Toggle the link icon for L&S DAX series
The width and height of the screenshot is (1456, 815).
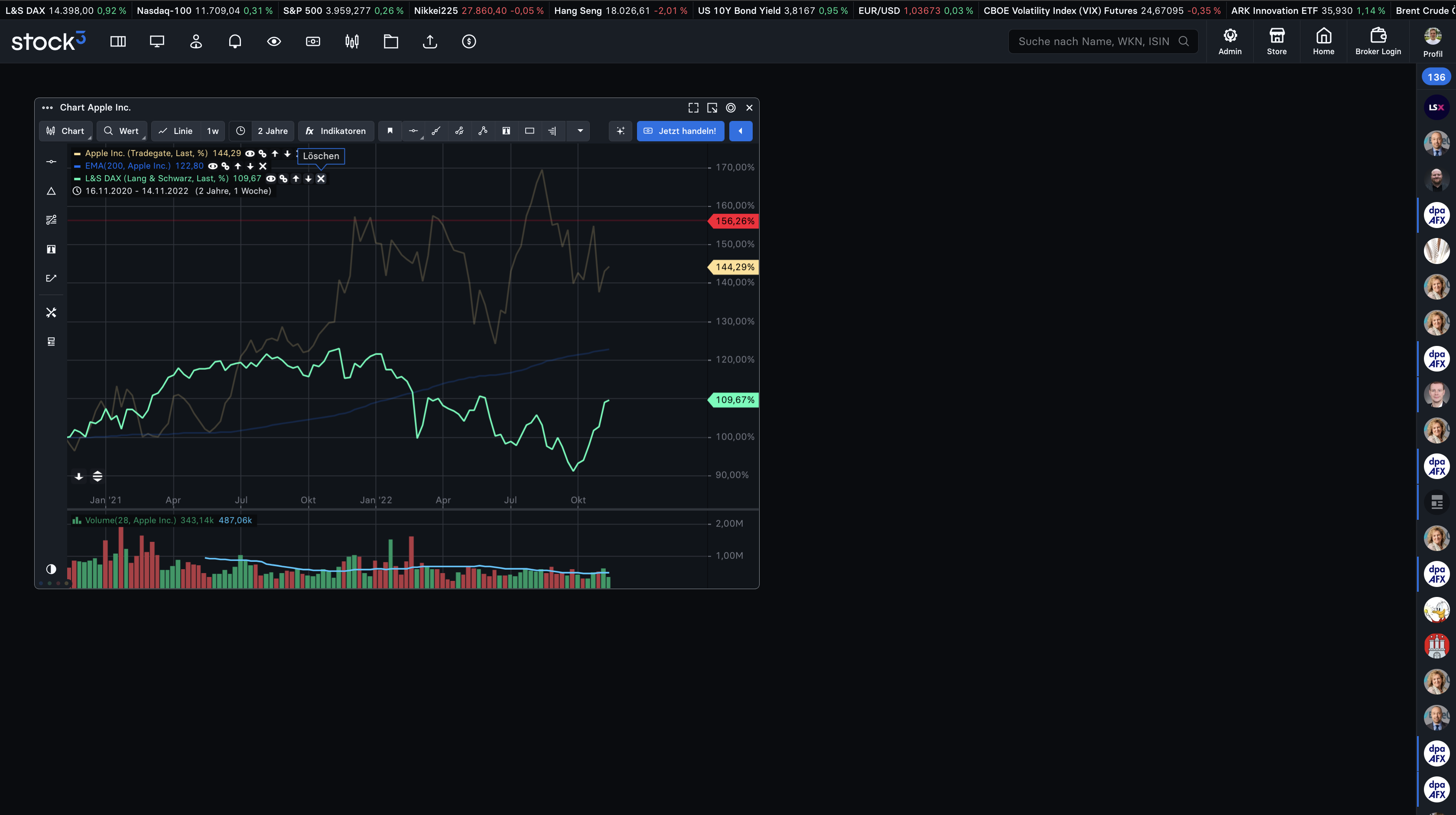click(283, 178)
